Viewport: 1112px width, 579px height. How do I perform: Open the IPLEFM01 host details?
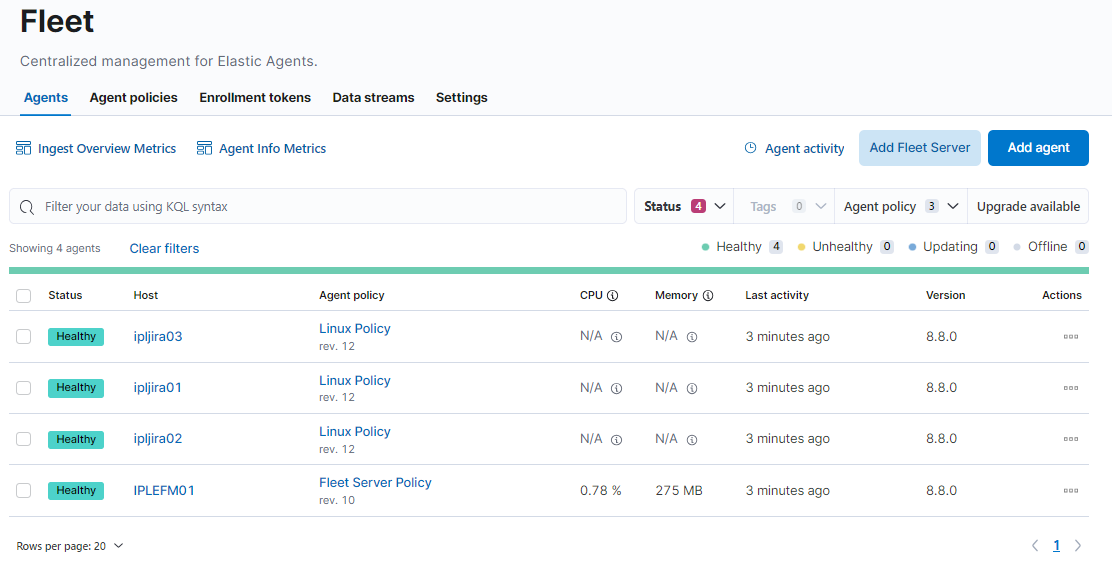[x=164, y=490]
